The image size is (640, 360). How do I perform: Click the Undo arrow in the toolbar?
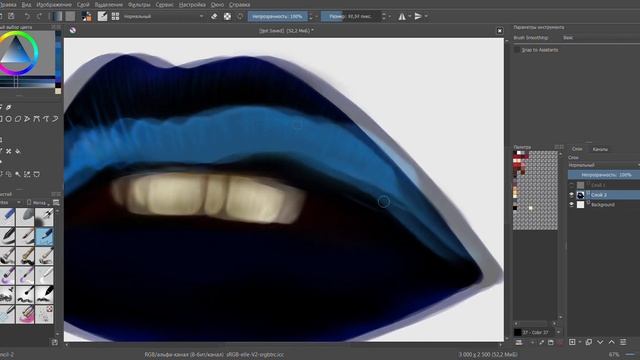(27, 16)
